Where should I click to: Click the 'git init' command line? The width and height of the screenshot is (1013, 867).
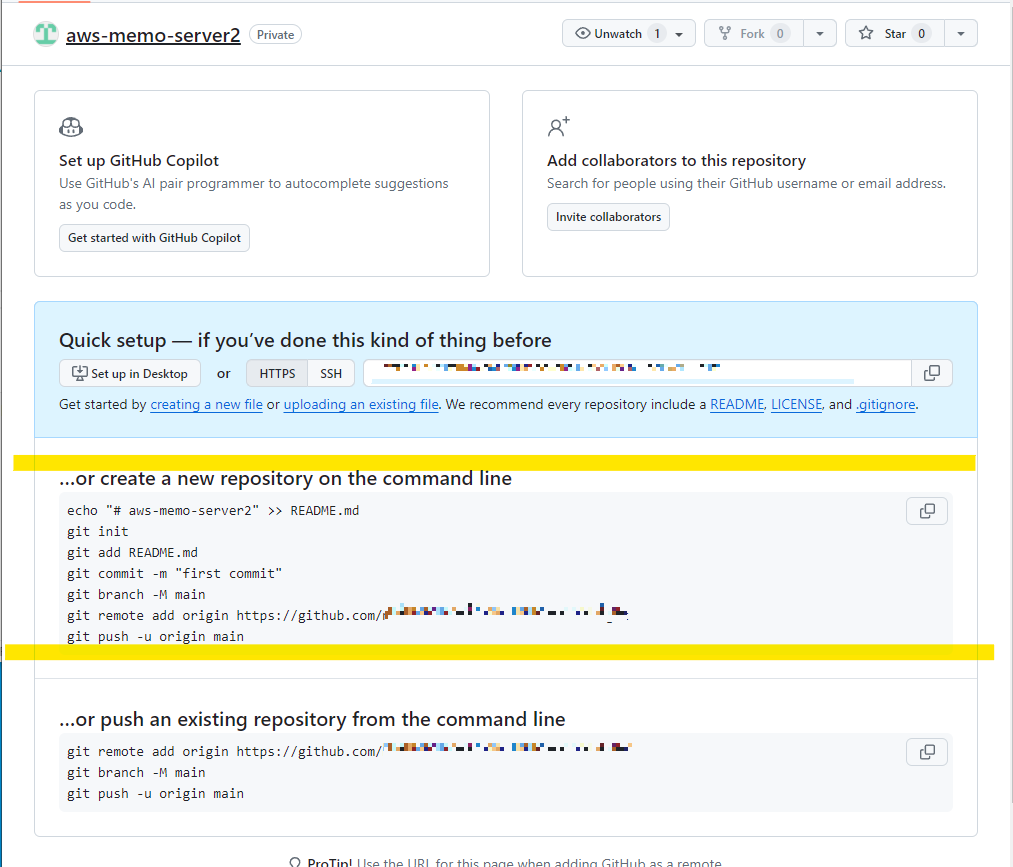click(98, 532)
